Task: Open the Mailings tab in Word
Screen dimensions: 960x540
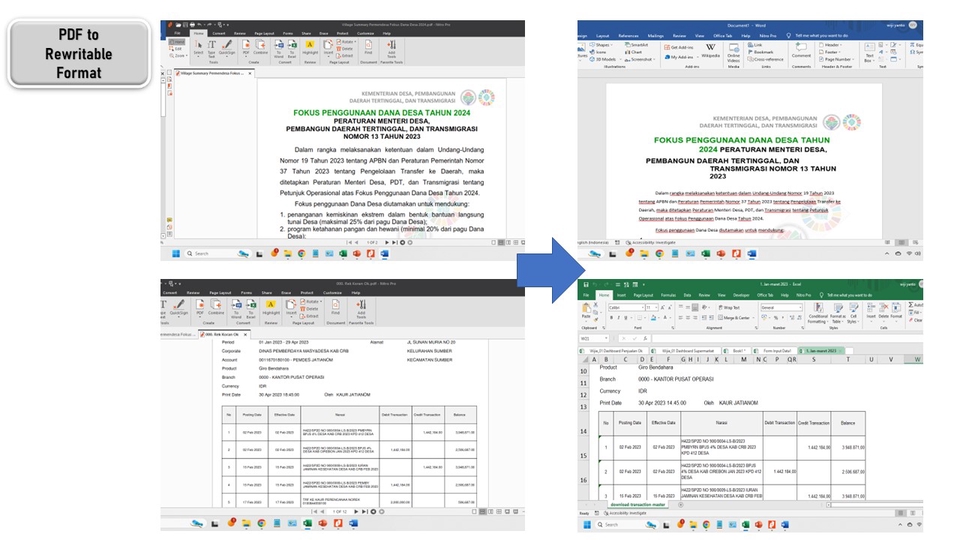Action: click(x=655, y=36)
